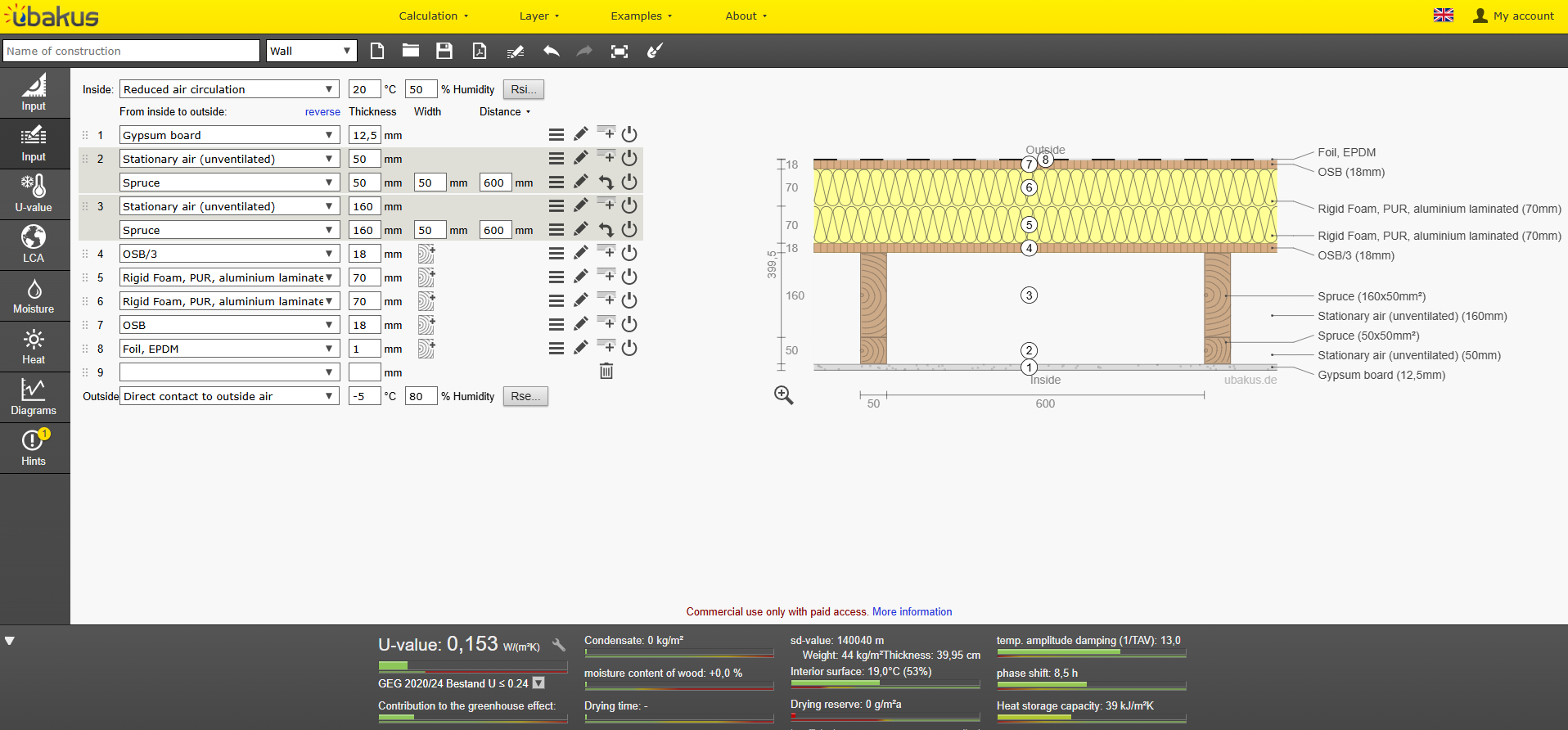Open the LCA globe sidebar icon
This screenshot has height=730, width=1568.
(34, 246)
